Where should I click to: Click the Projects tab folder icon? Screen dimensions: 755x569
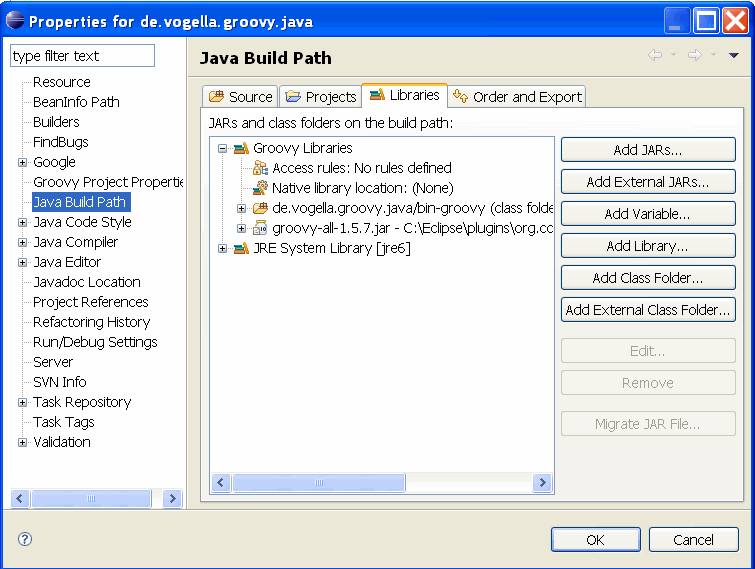pyautogui.click(x=293, y=96)
